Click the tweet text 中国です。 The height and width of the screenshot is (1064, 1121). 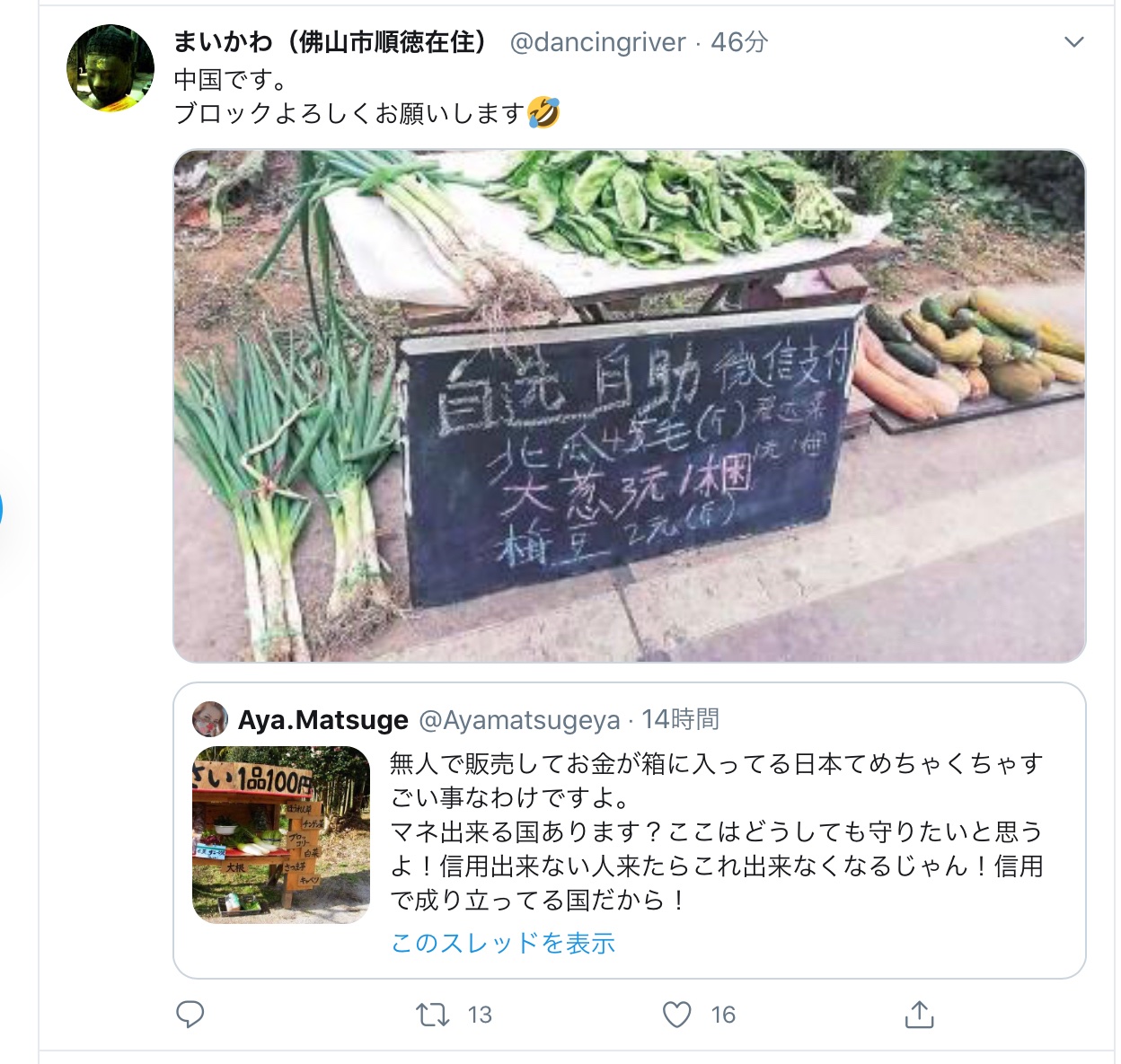point(232,80)
